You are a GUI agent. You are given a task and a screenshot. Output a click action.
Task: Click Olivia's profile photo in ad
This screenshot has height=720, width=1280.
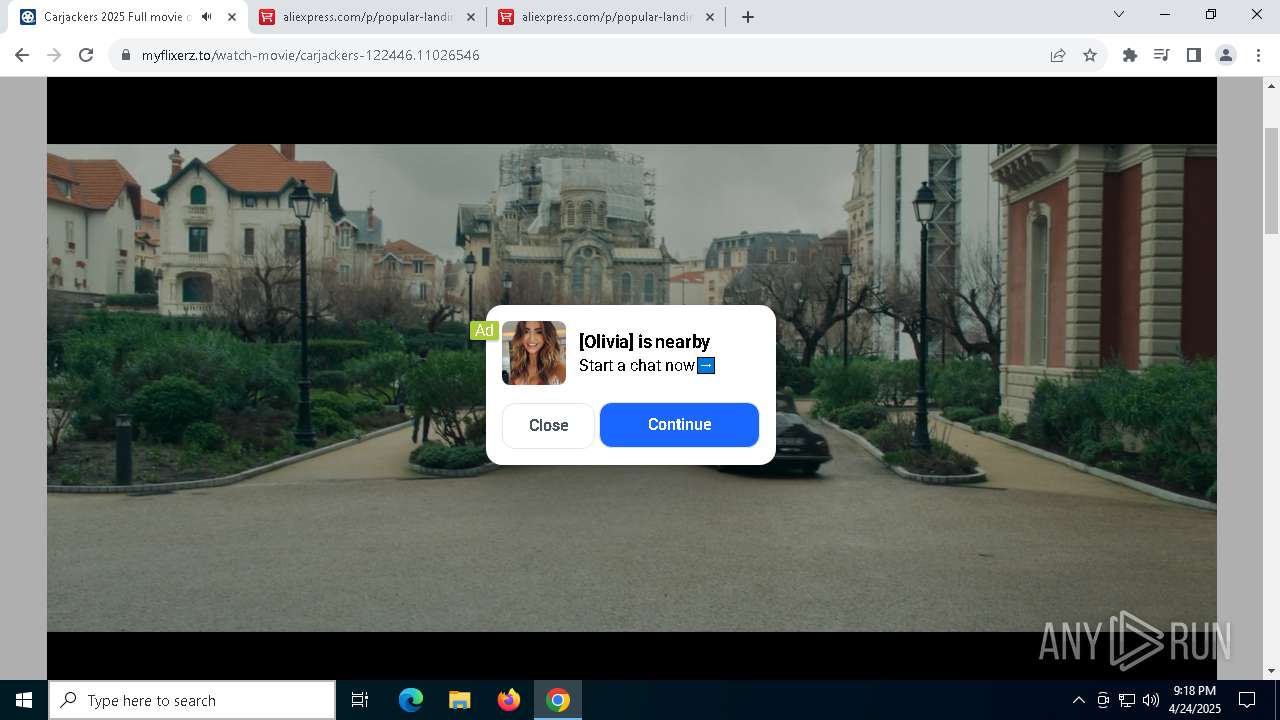534,353
